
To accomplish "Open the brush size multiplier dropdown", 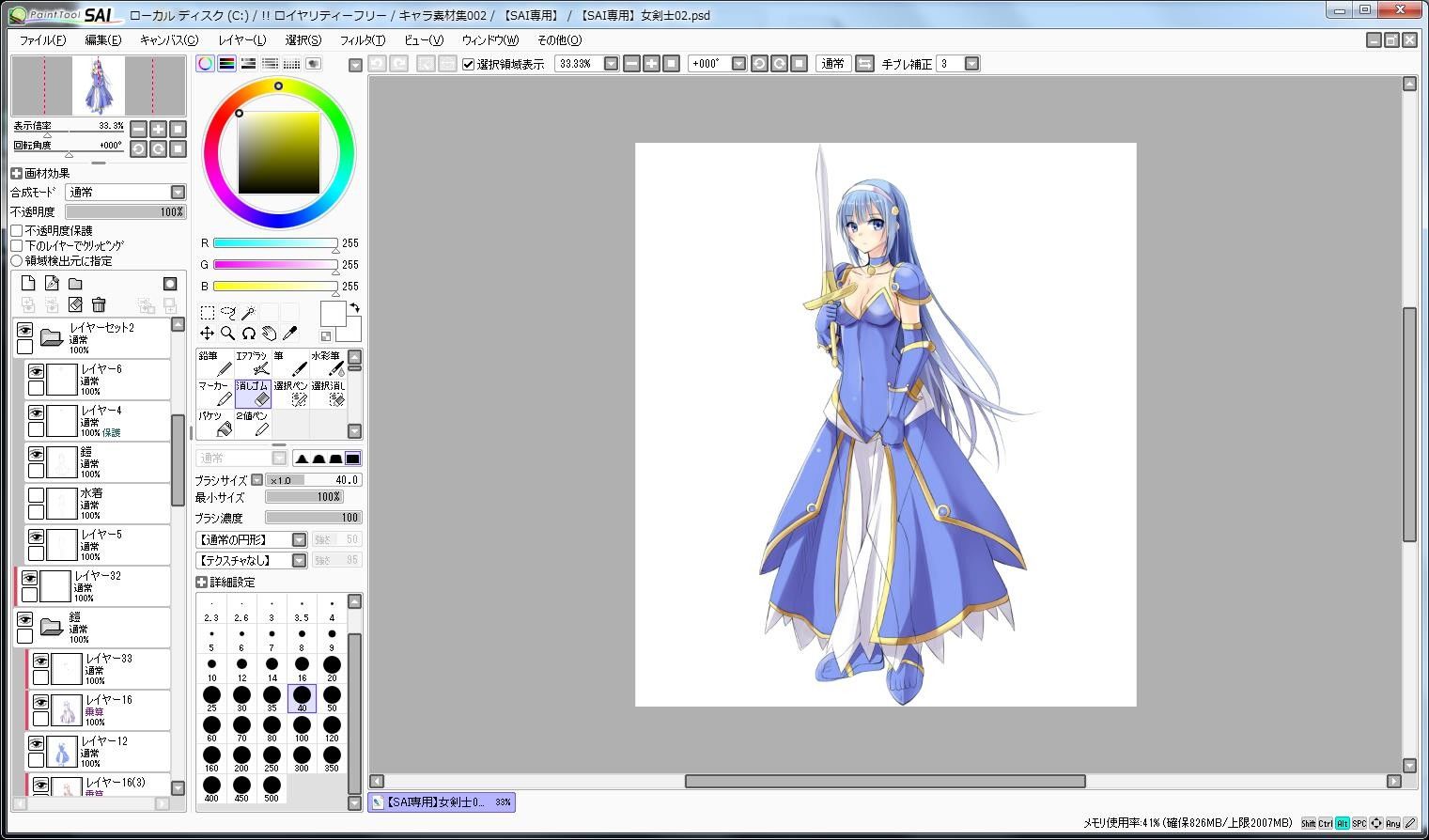I will pyautogui.click(x=256, y=480).
